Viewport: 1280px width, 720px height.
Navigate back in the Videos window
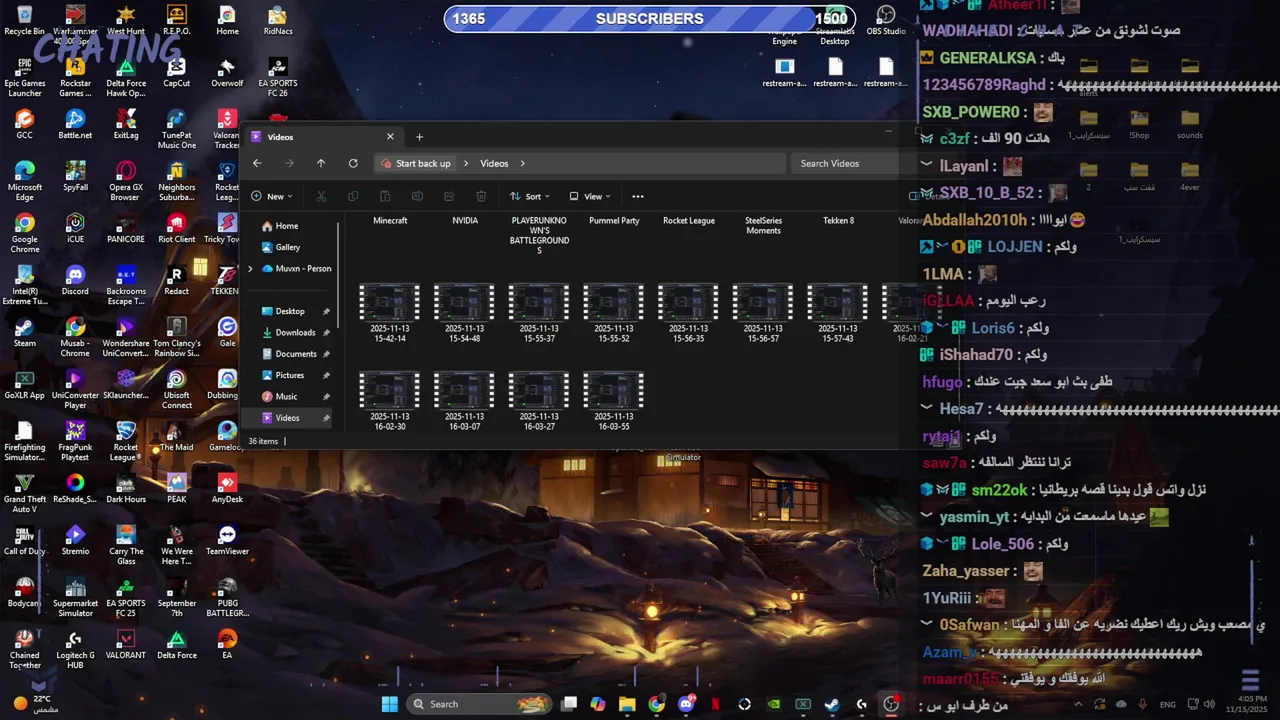pyautogui.click(x=257, y=163)
